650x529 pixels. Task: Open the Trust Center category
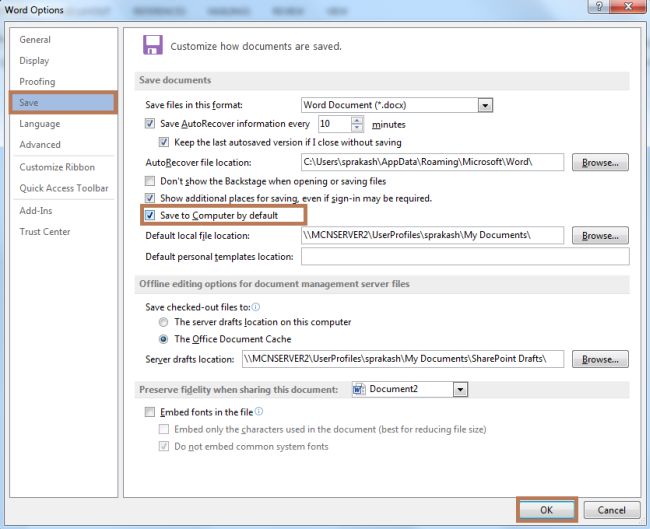click(x=45, y=232)
